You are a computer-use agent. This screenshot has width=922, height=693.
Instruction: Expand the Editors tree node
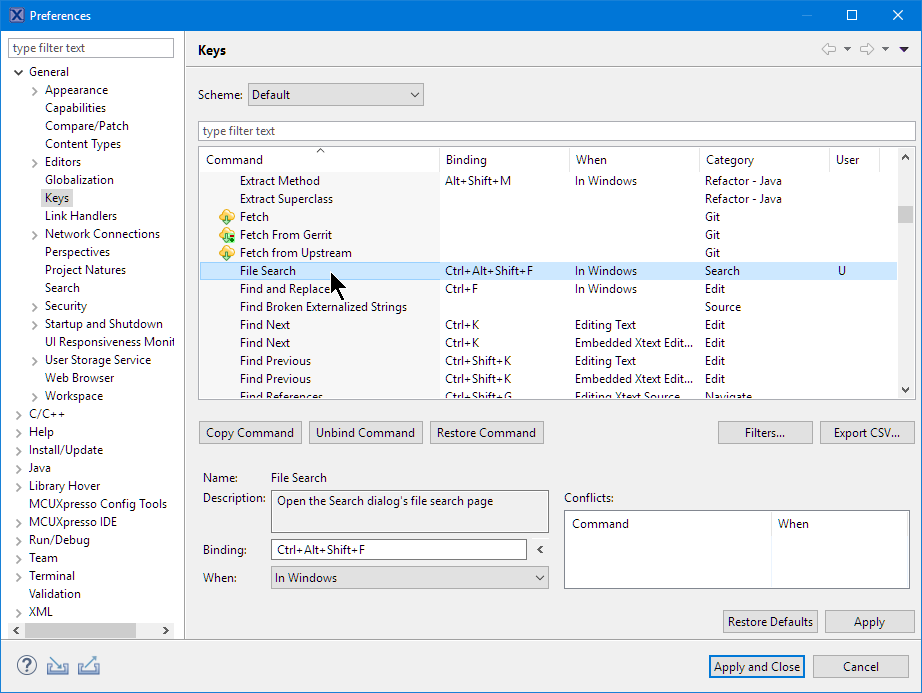click(34, 163)
